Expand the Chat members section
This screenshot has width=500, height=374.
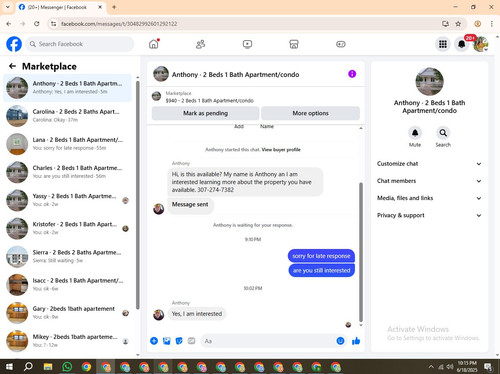(429, 181)
